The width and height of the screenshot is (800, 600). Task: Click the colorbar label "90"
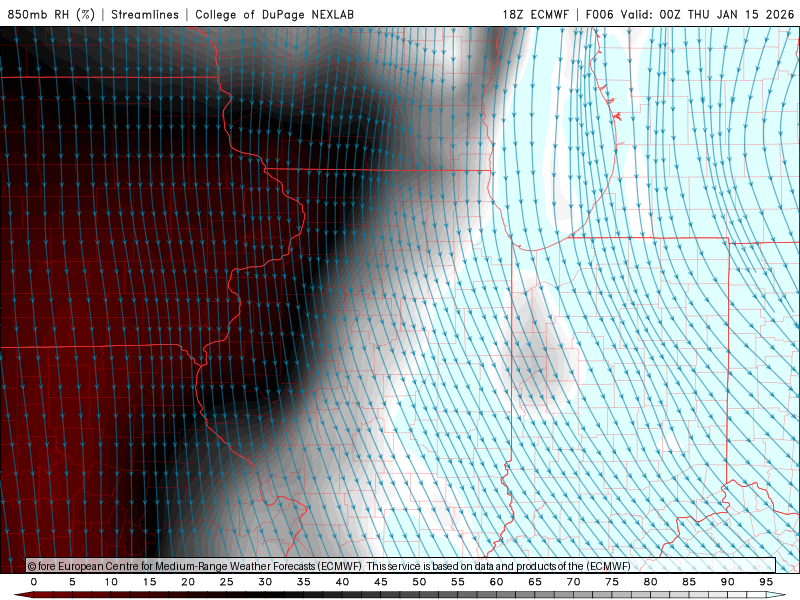click(x=728, y=582)
